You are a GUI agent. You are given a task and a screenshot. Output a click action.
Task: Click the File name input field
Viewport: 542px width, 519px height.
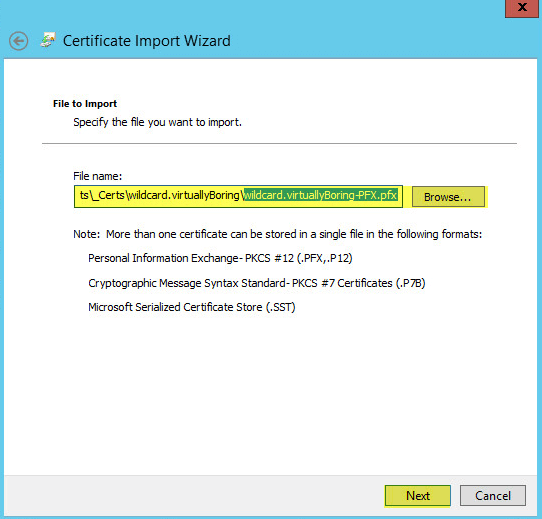(x=238, y=196)
